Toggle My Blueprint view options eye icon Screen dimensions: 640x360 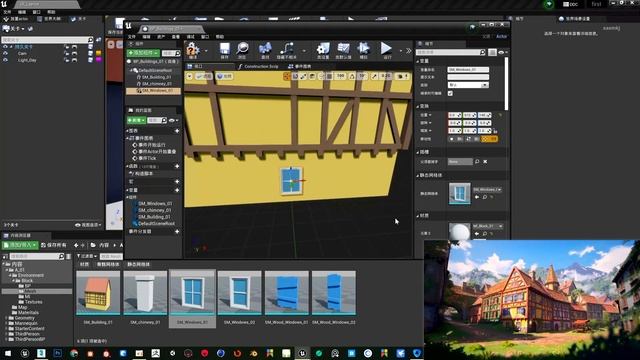(173, 120)
